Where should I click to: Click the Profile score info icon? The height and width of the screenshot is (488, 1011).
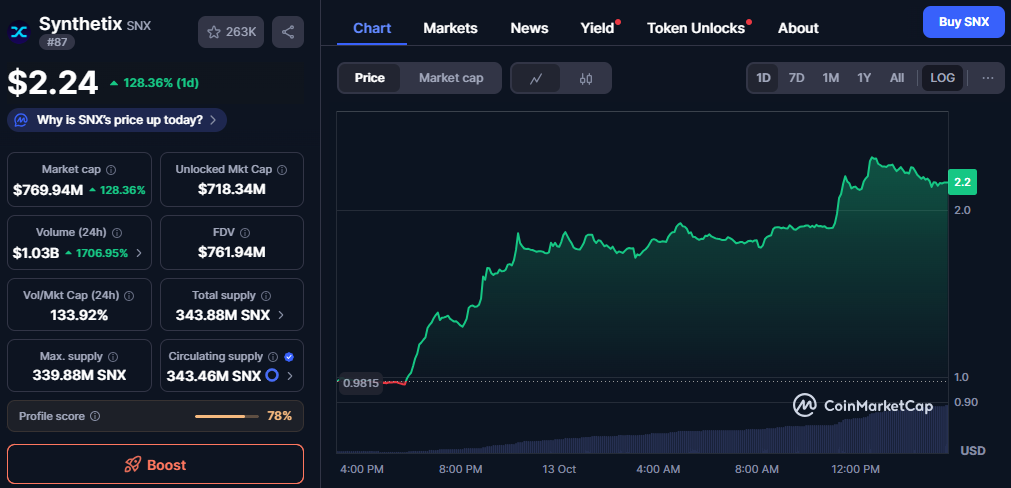coord(95,415)
